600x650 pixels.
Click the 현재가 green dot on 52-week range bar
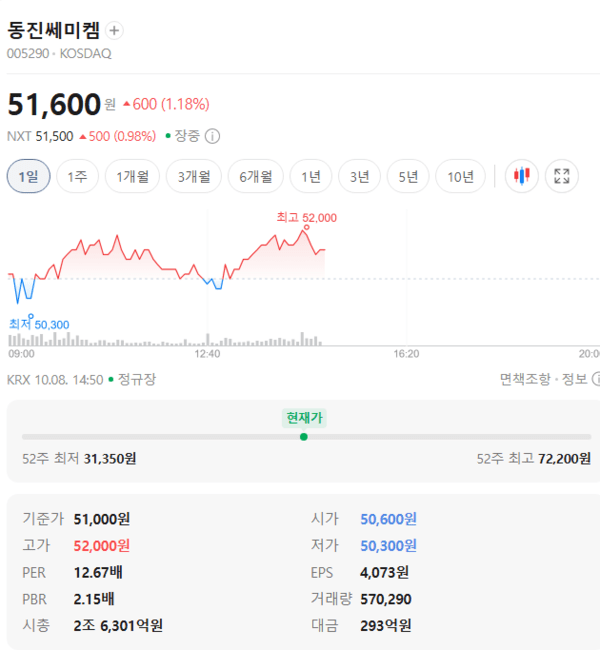pos(304,437)
